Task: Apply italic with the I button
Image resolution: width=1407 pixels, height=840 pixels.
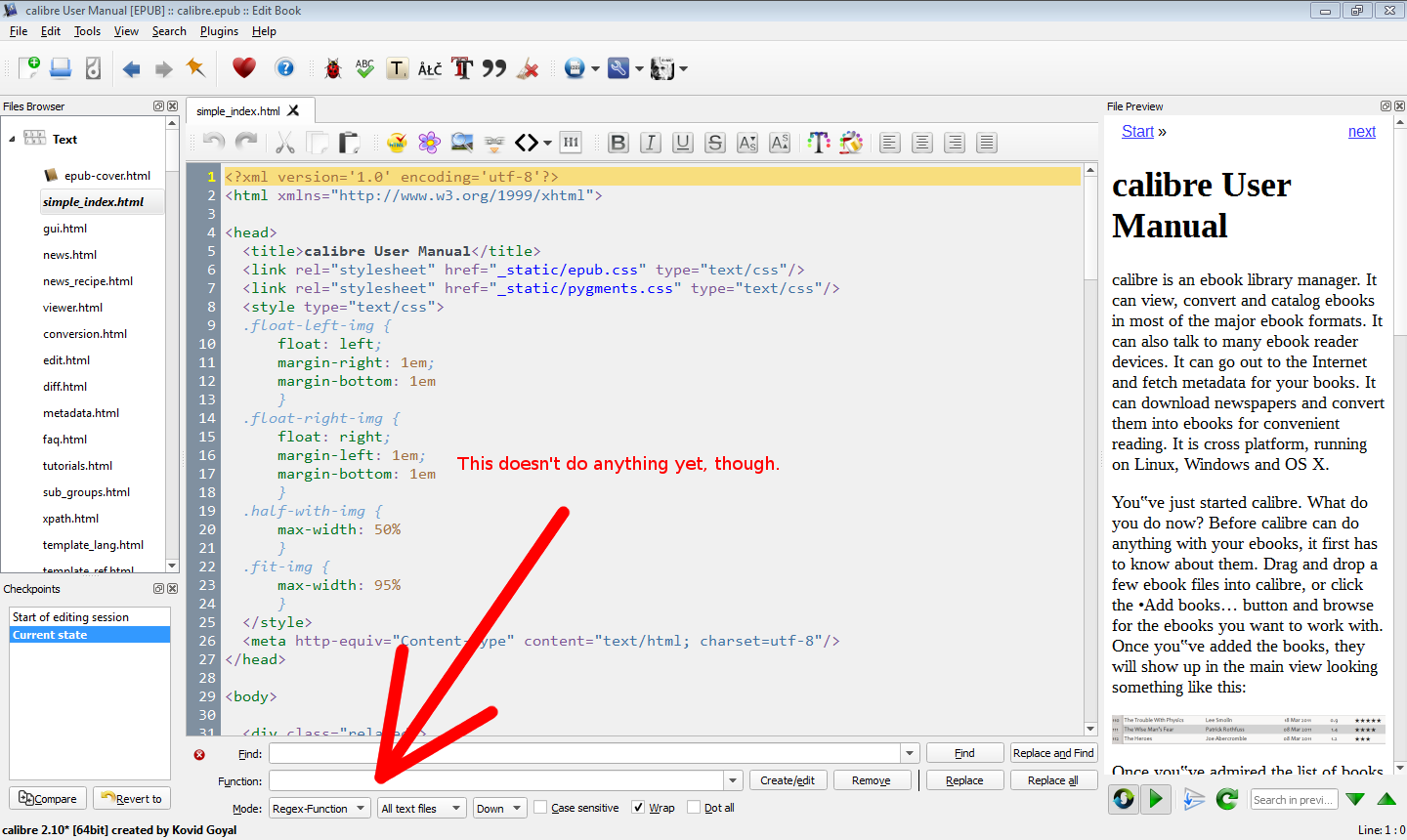Action: point(651,143)
